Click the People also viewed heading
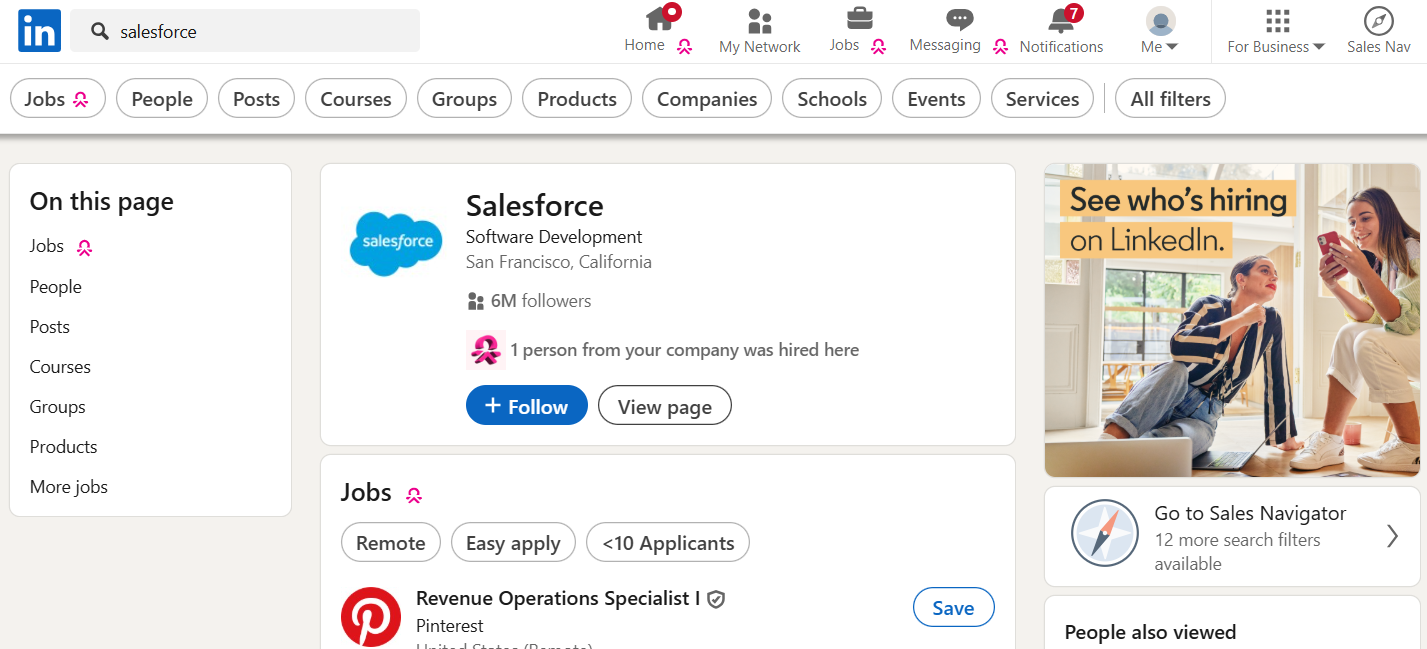The width and height of the screenshot is (1427, 649). click(x=1150, y=632)
